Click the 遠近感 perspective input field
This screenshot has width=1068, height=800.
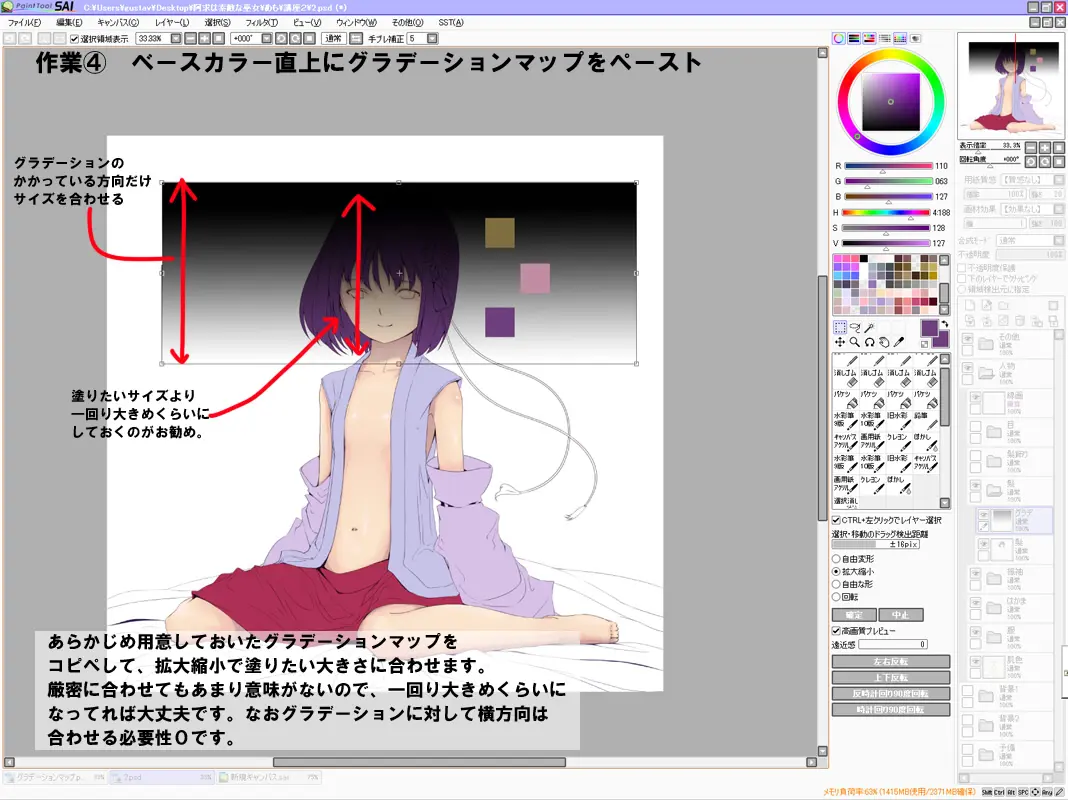[893, 644]
